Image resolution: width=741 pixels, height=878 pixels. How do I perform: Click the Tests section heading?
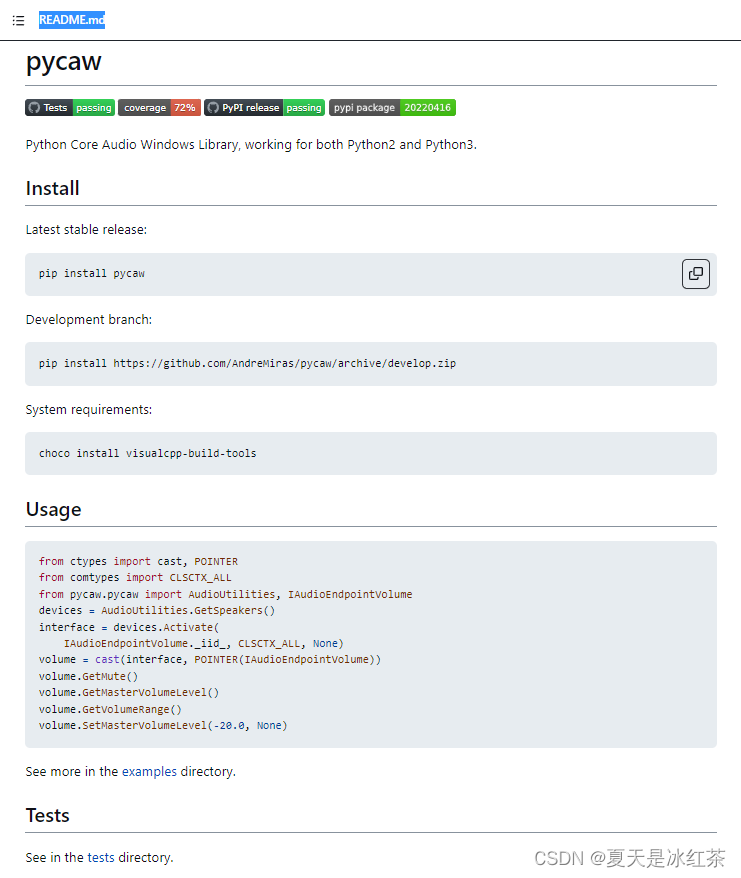point(48,815)
